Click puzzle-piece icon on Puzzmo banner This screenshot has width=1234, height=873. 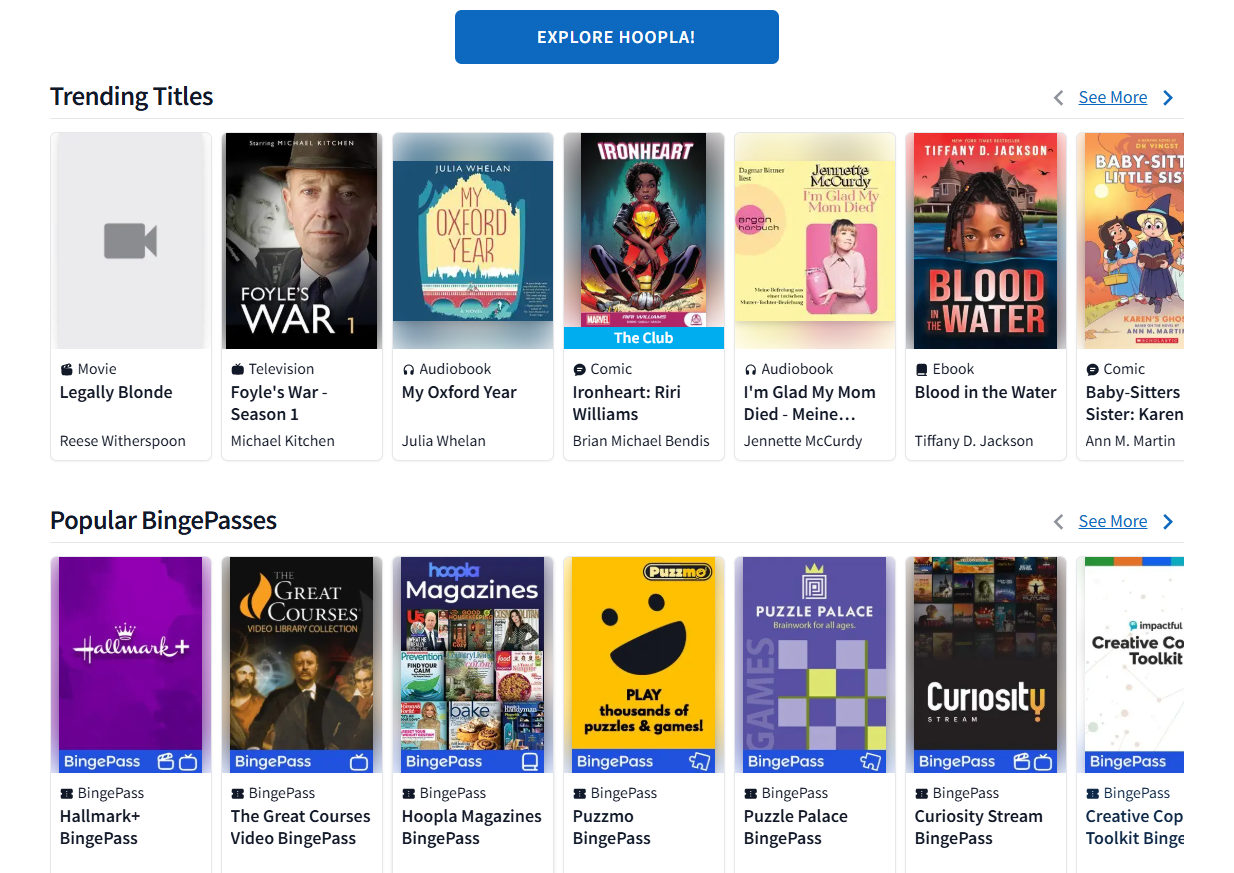coord(700,762)
